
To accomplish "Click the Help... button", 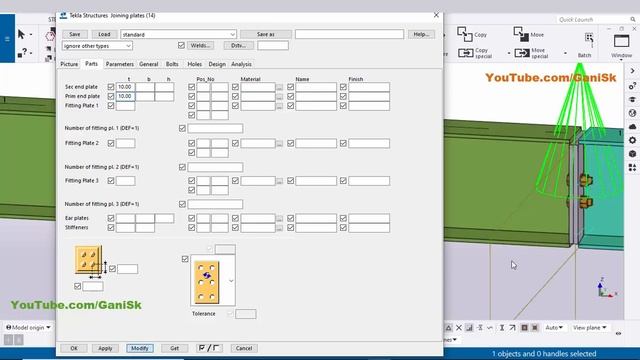I will click(x=421, y=34).
